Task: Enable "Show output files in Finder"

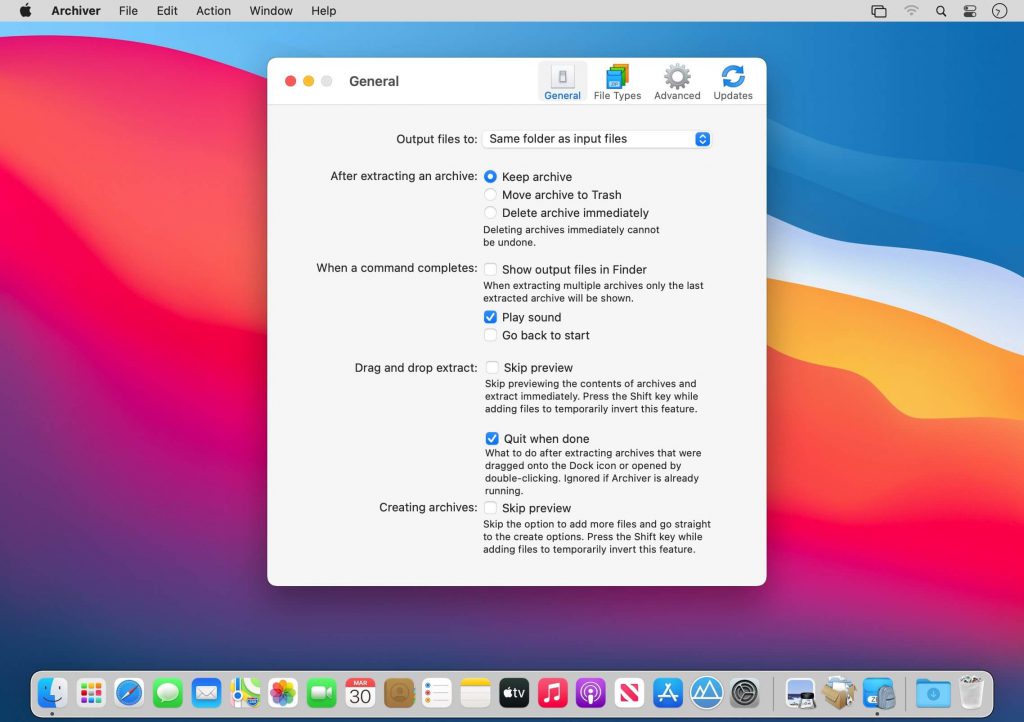Action: click(x=491, y=269)
